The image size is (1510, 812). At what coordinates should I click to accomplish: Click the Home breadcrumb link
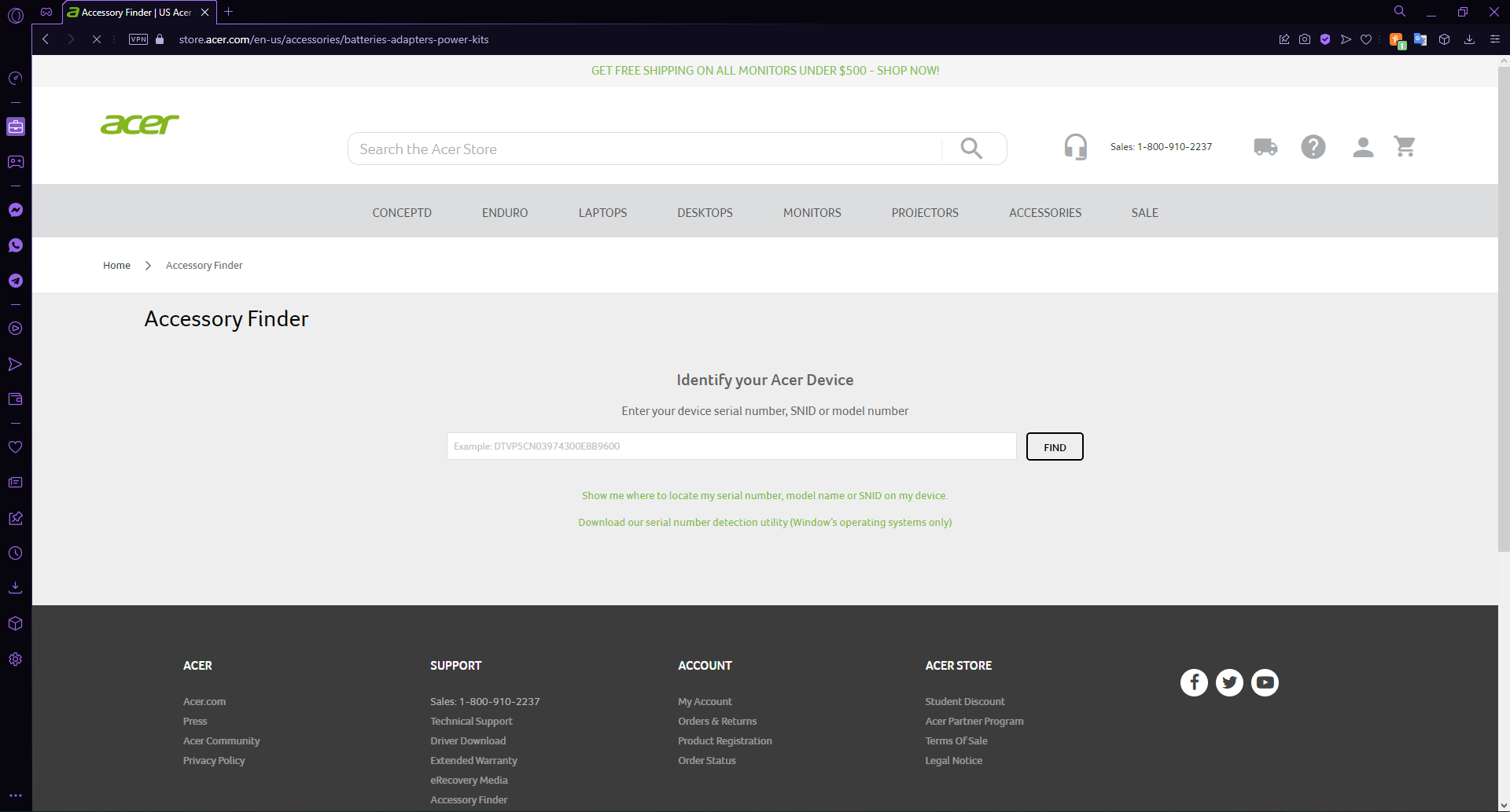coord(116,266)
